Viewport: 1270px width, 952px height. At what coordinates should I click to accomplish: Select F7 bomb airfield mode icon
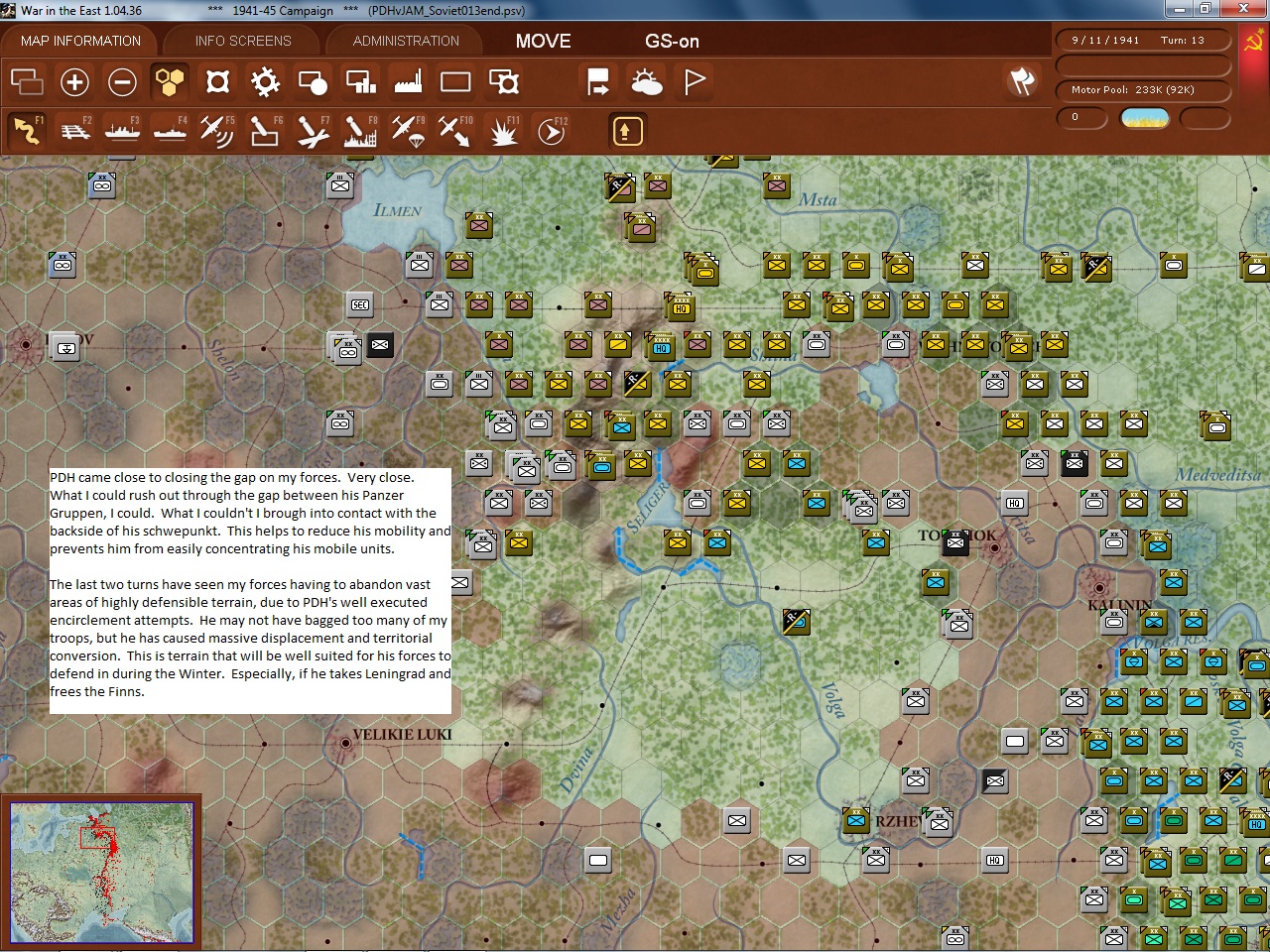[313, 130]
